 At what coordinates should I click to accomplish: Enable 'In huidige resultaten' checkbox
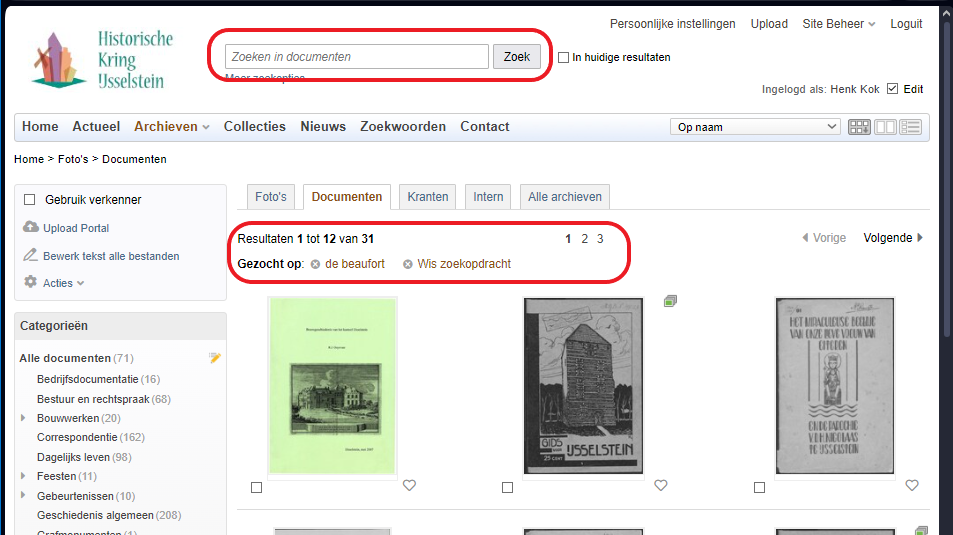(563, 57)
